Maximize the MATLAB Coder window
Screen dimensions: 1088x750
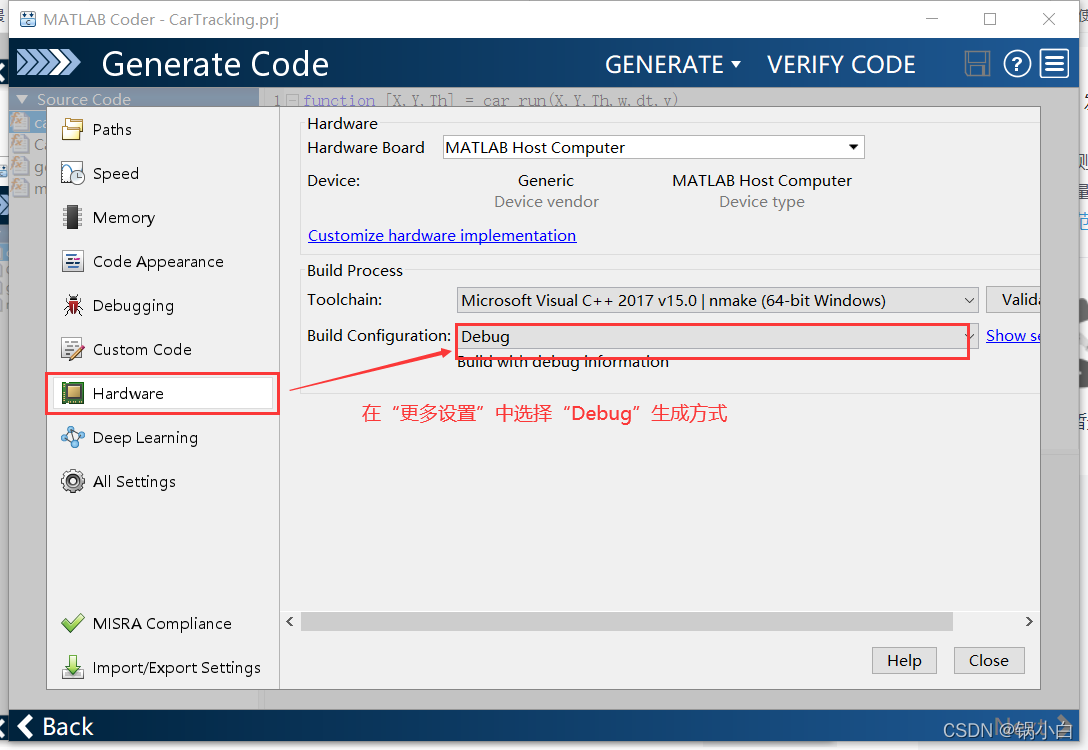990,19
